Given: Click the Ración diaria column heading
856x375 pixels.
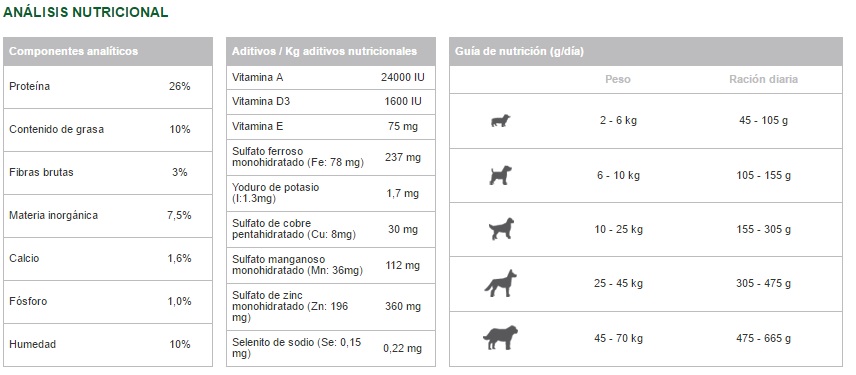Looking at the screenshot, I should pos(763,79).
